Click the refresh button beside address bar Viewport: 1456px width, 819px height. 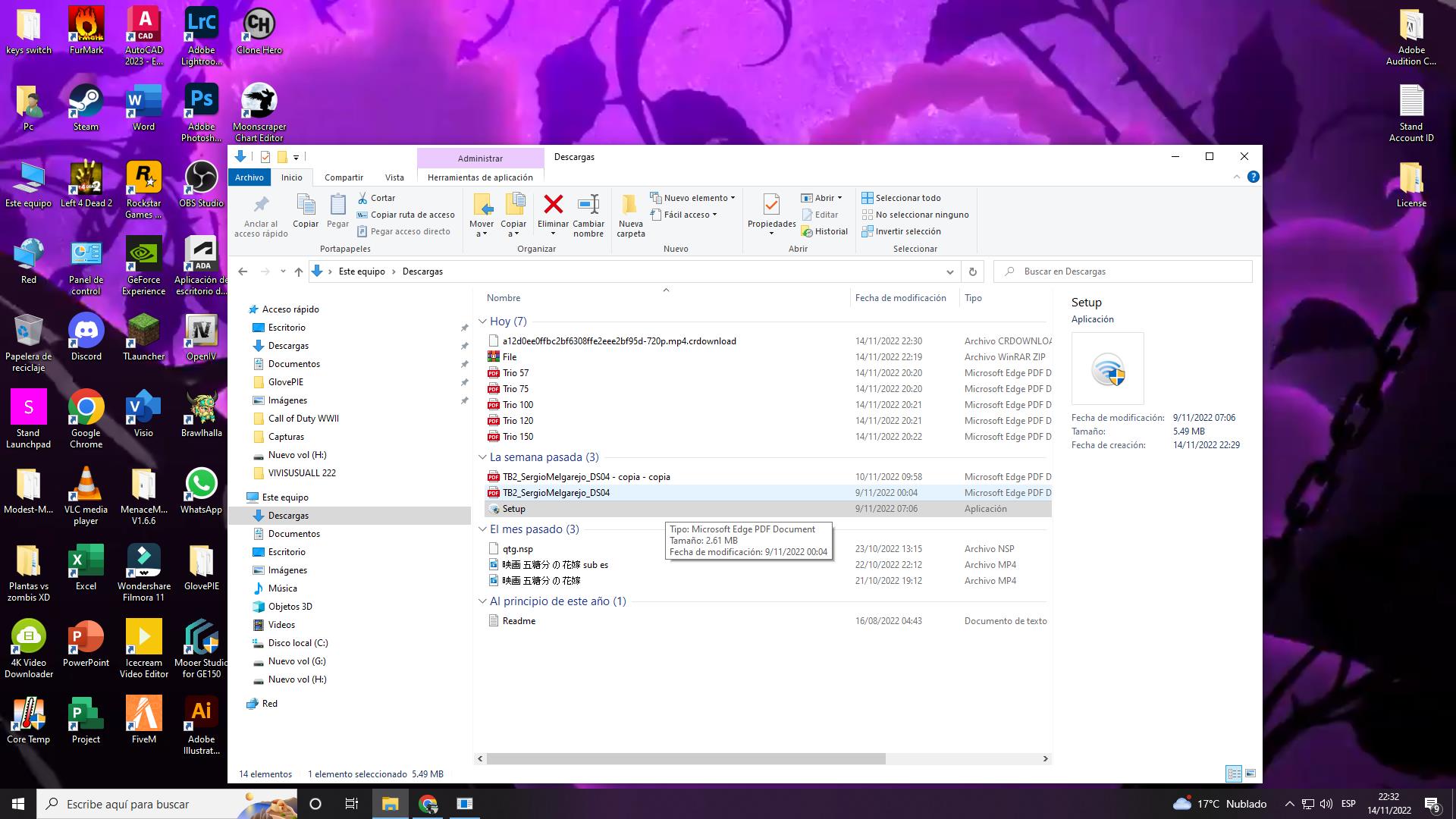972,271
